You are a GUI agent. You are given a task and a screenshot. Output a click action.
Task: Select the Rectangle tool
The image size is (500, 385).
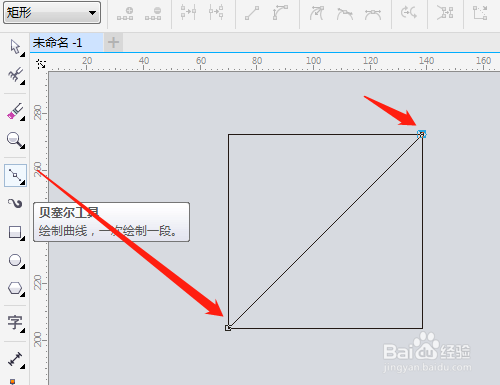coord(15,232)
